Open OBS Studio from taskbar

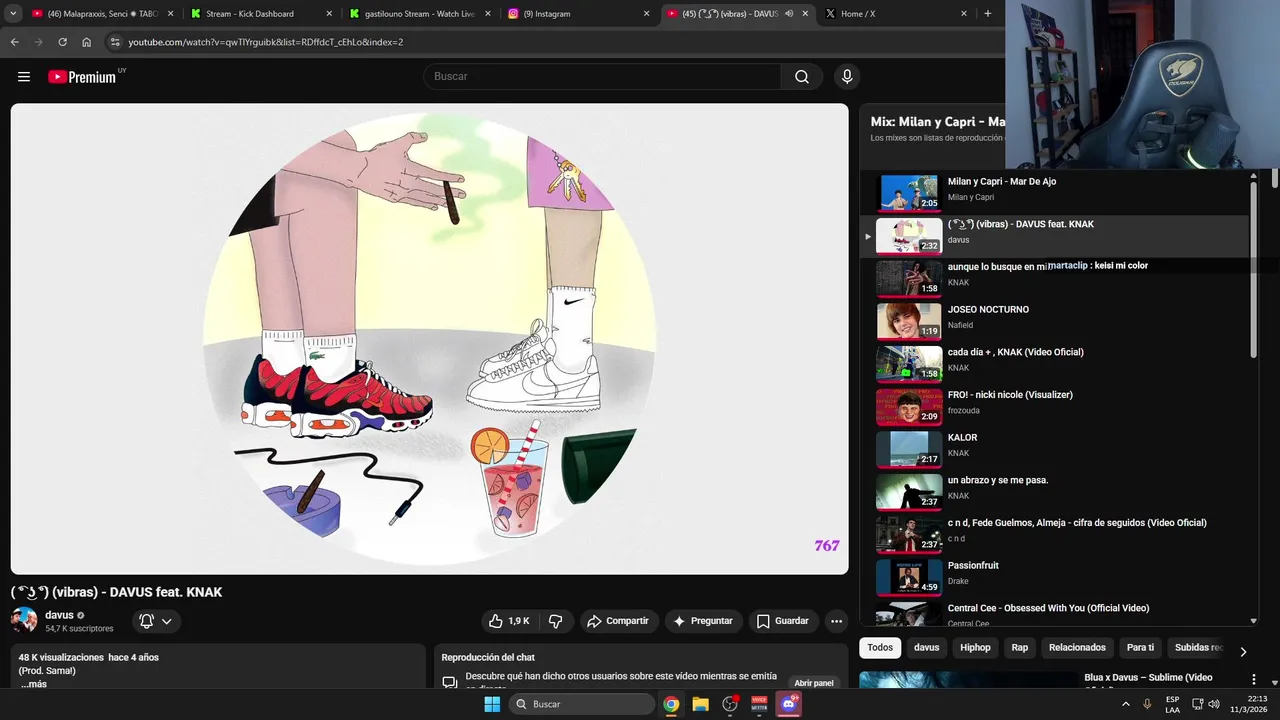(x=730, y=704)
